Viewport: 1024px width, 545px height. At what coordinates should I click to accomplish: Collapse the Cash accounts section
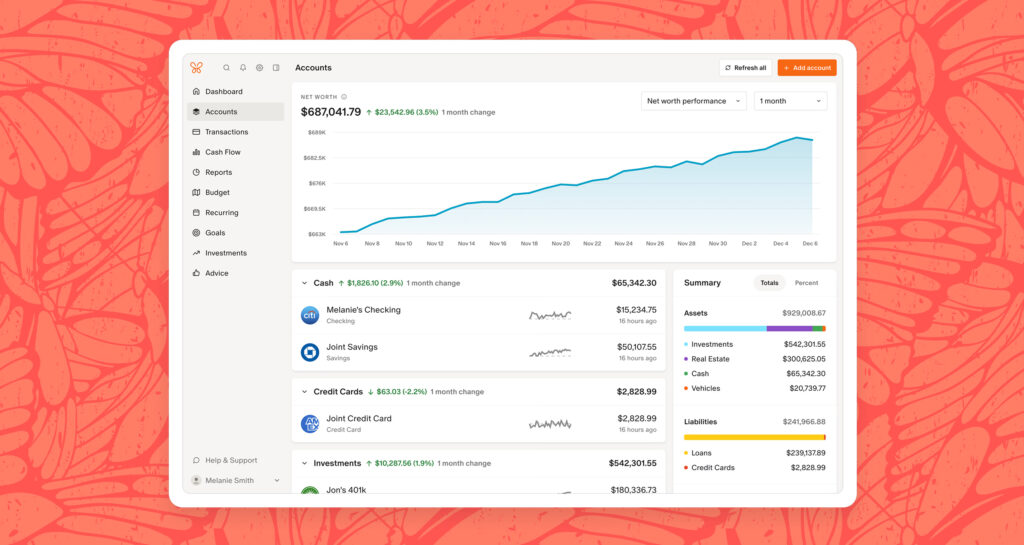[305, 283]
